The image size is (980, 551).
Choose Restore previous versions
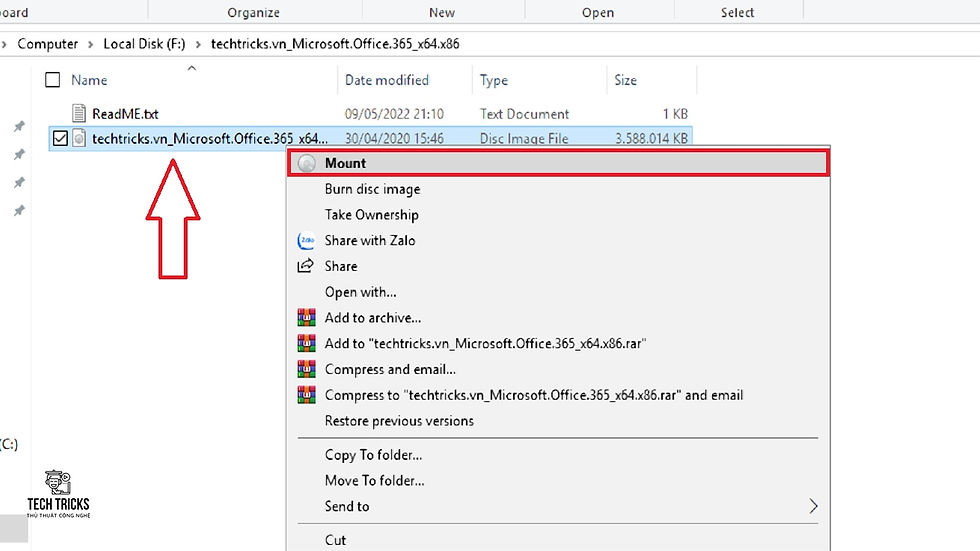coord(399,421)
